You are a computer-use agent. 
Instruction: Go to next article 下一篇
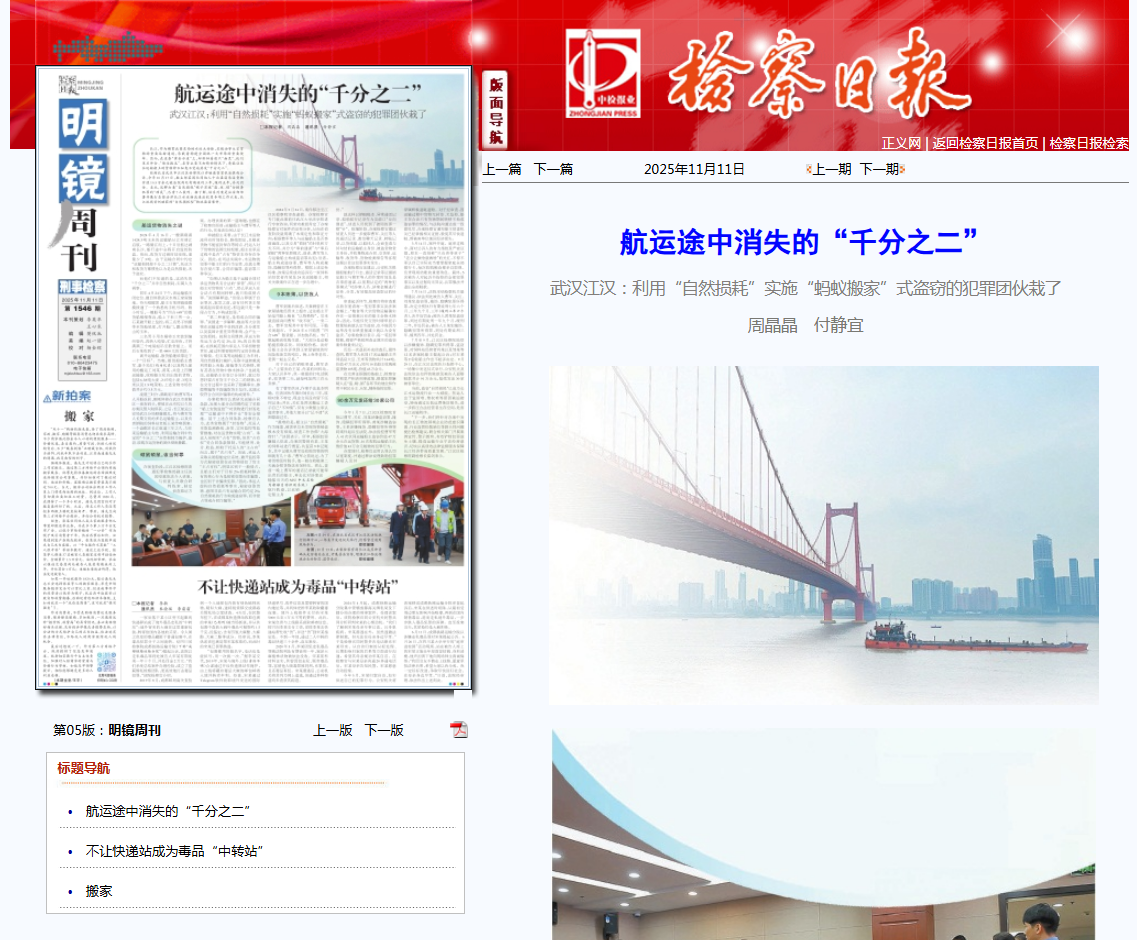click(553, 170)
